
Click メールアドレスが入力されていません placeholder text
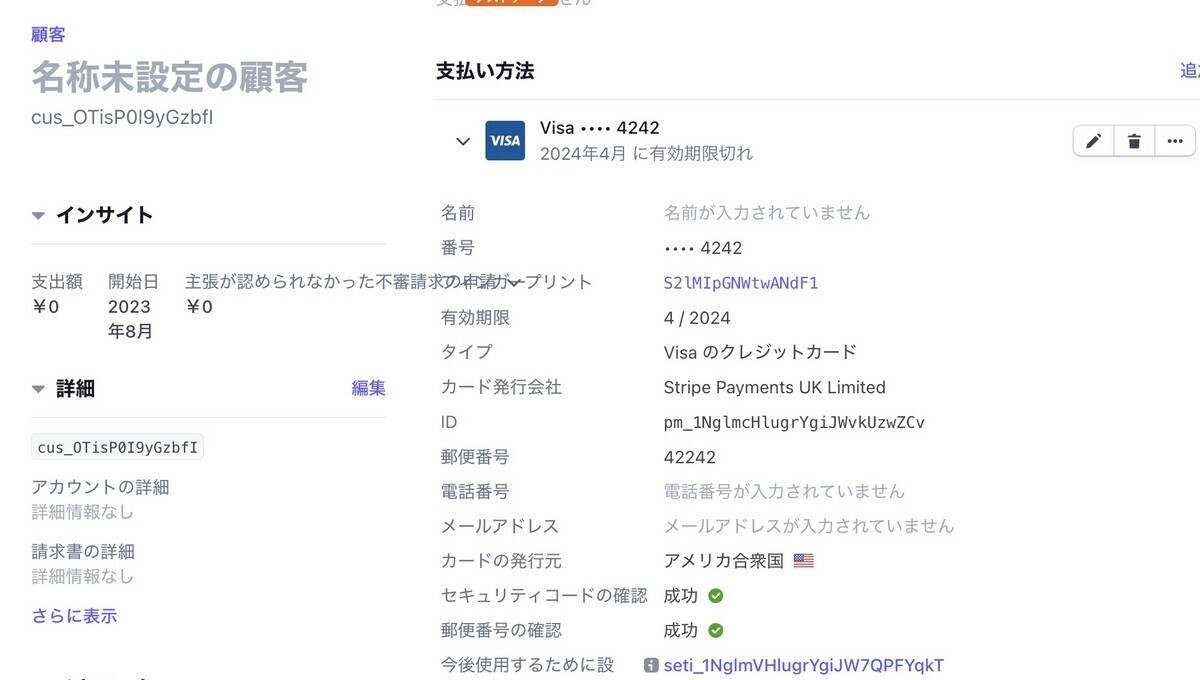pos(809,526)
